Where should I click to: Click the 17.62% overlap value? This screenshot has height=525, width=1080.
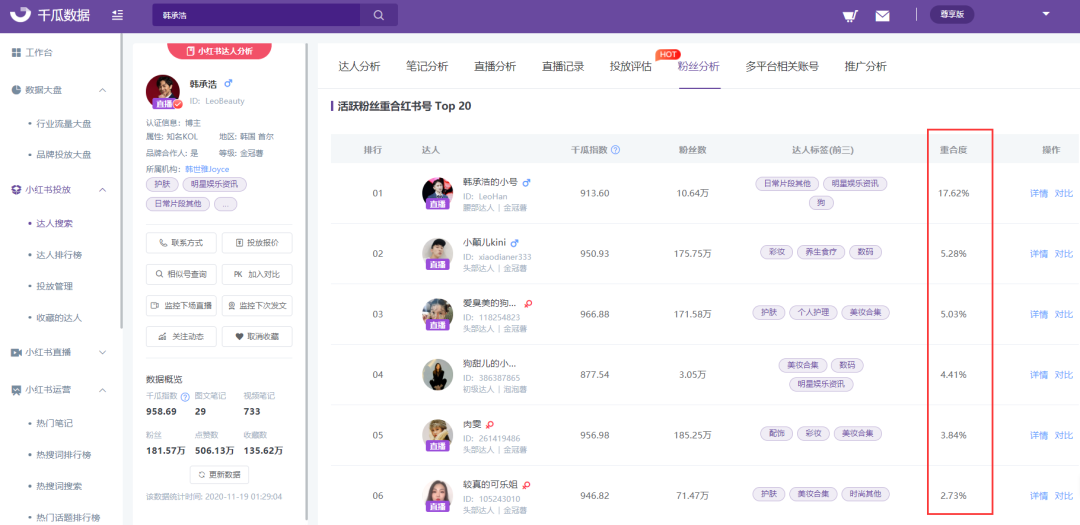(x=953, y=193)
